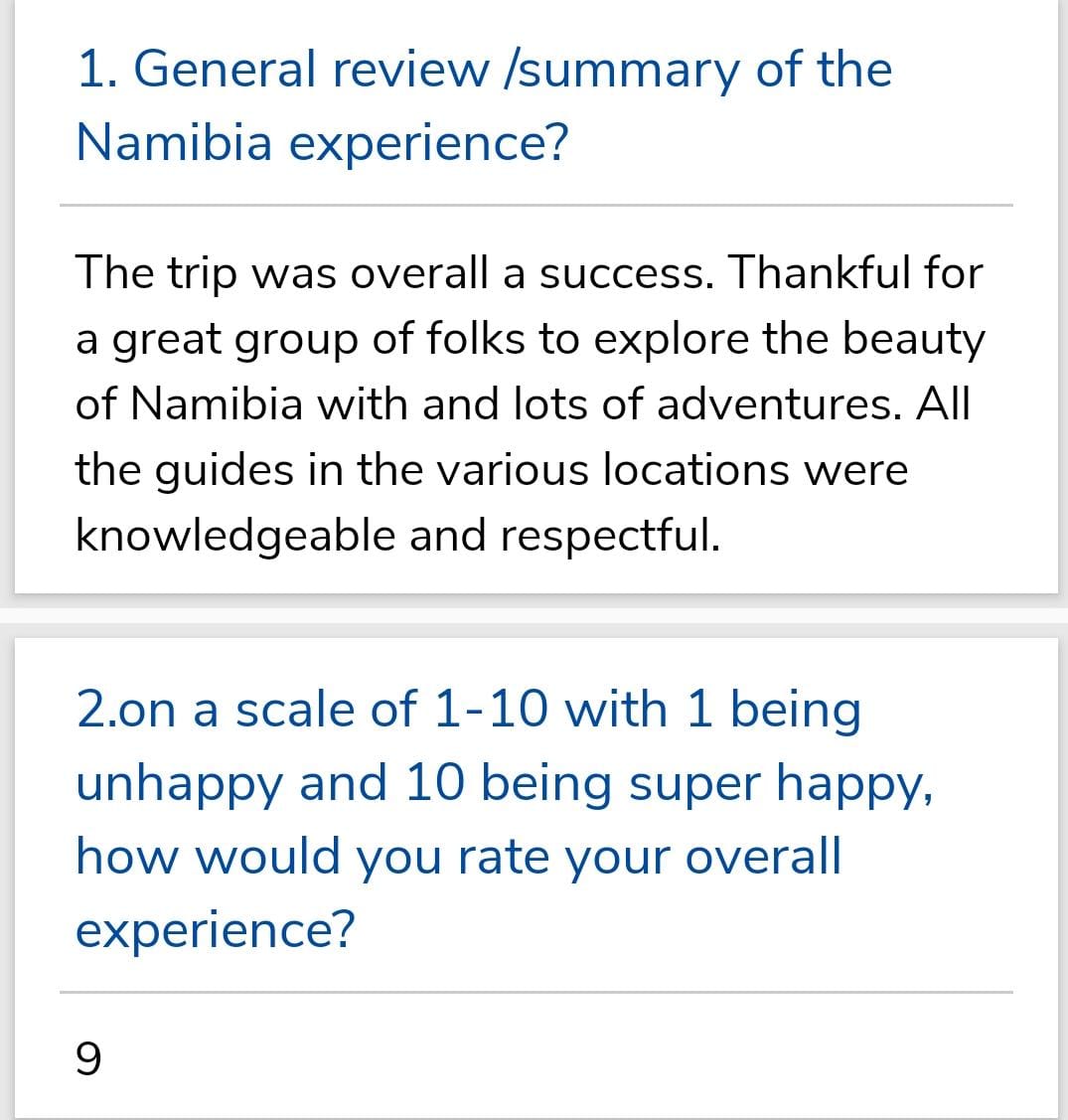Click the "1-10" range in the second question
Screen dimensions: 1068x1120
[x=491, y=710]
